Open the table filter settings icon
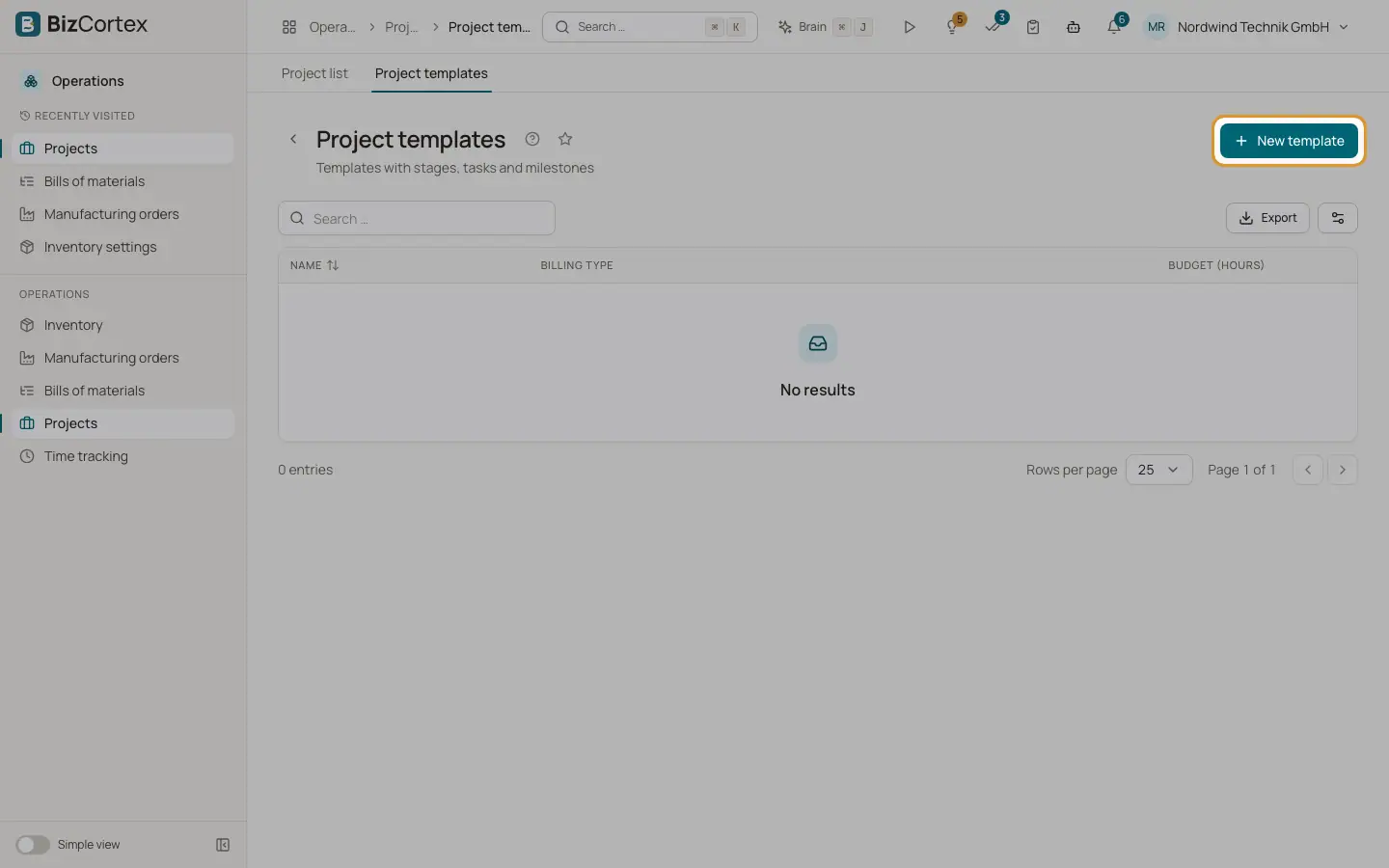1389x868 pixels. (1338, 218)
